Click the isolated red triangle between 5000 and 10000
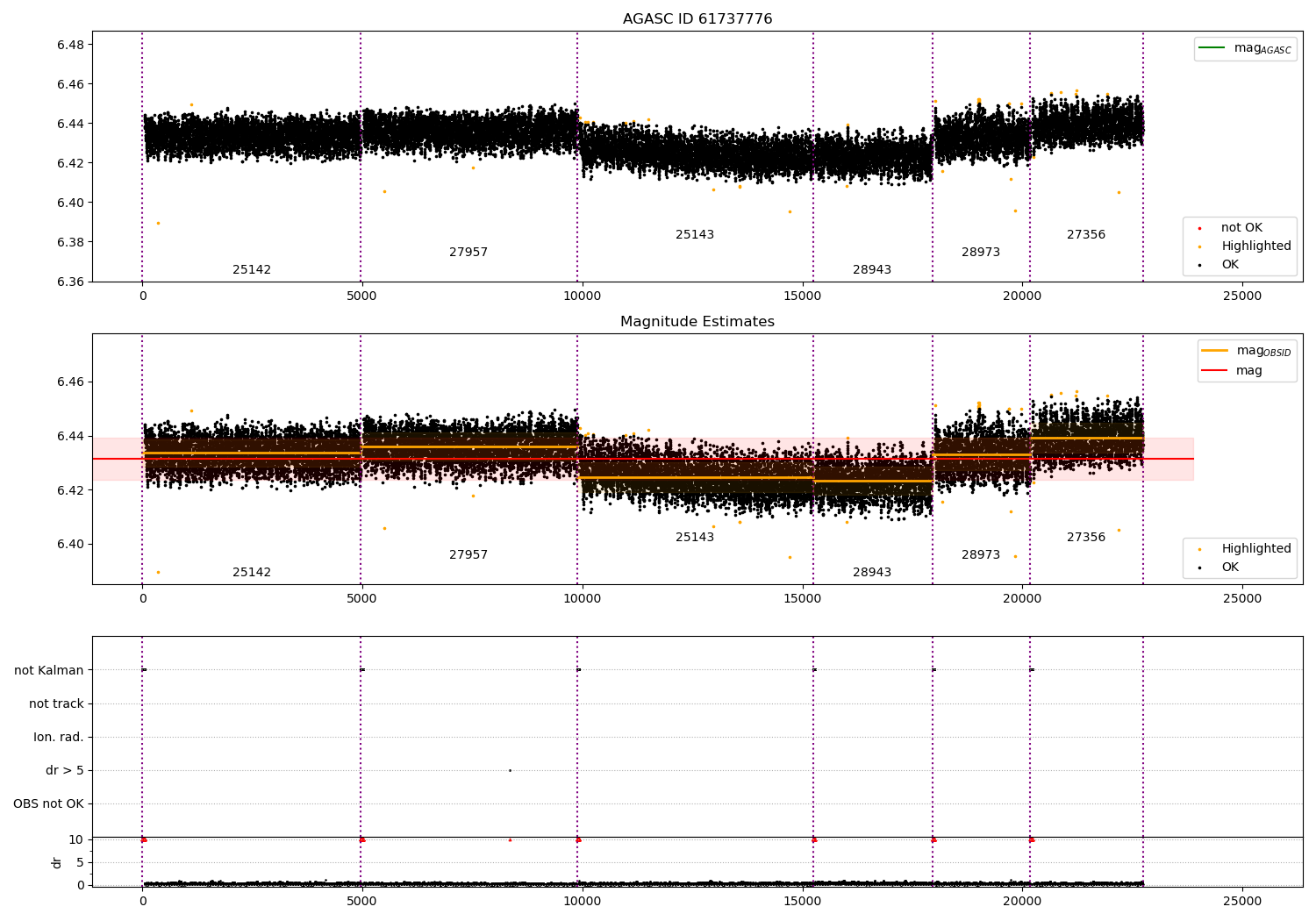 pyautogui.click(x=510, y=839)
